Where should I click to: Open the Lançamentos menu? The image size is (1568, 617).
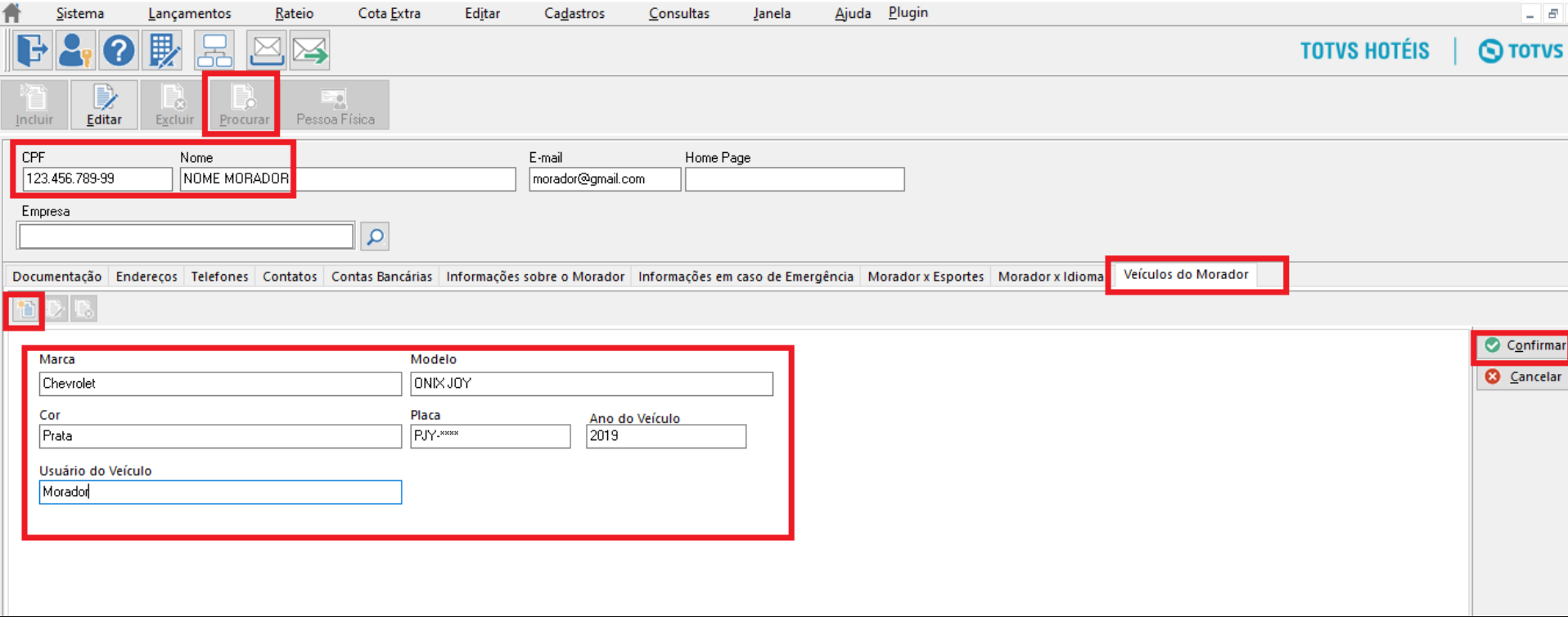pyautogui.click(x=190, y=13)
